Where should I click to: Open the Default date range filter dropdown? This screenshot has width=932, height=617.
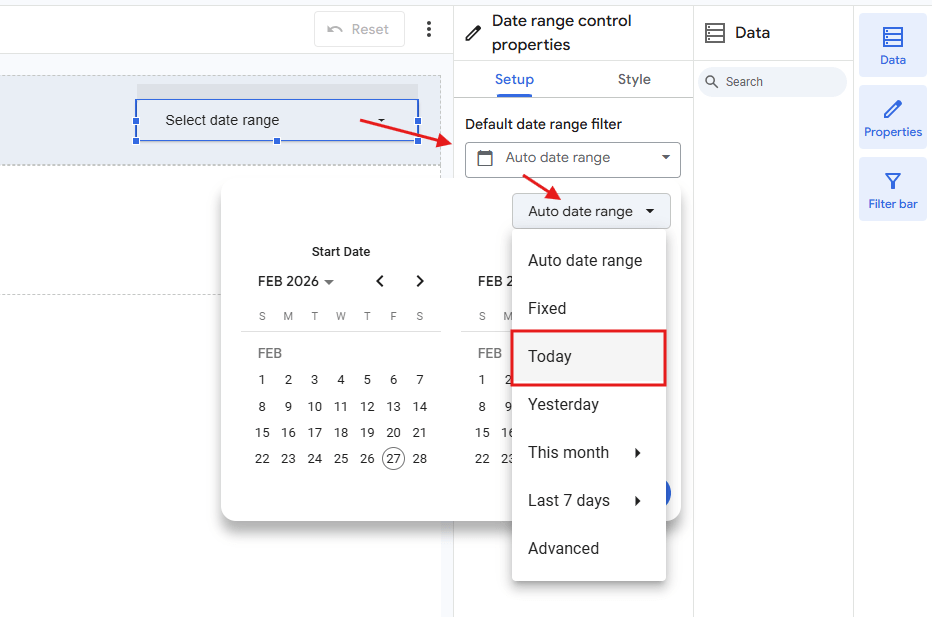click(572, 159)
